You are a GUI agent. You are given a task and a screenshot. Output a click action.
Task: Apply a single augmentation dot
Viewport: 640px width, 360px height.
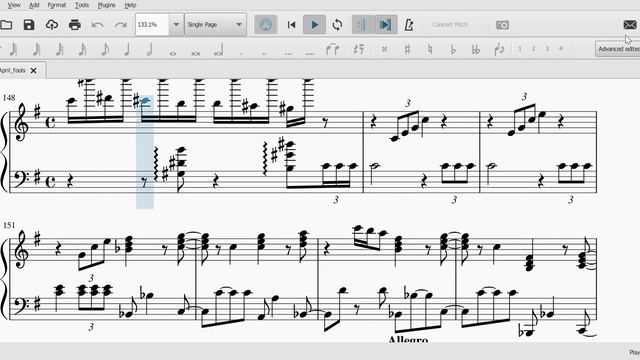[x=242, y=53]
